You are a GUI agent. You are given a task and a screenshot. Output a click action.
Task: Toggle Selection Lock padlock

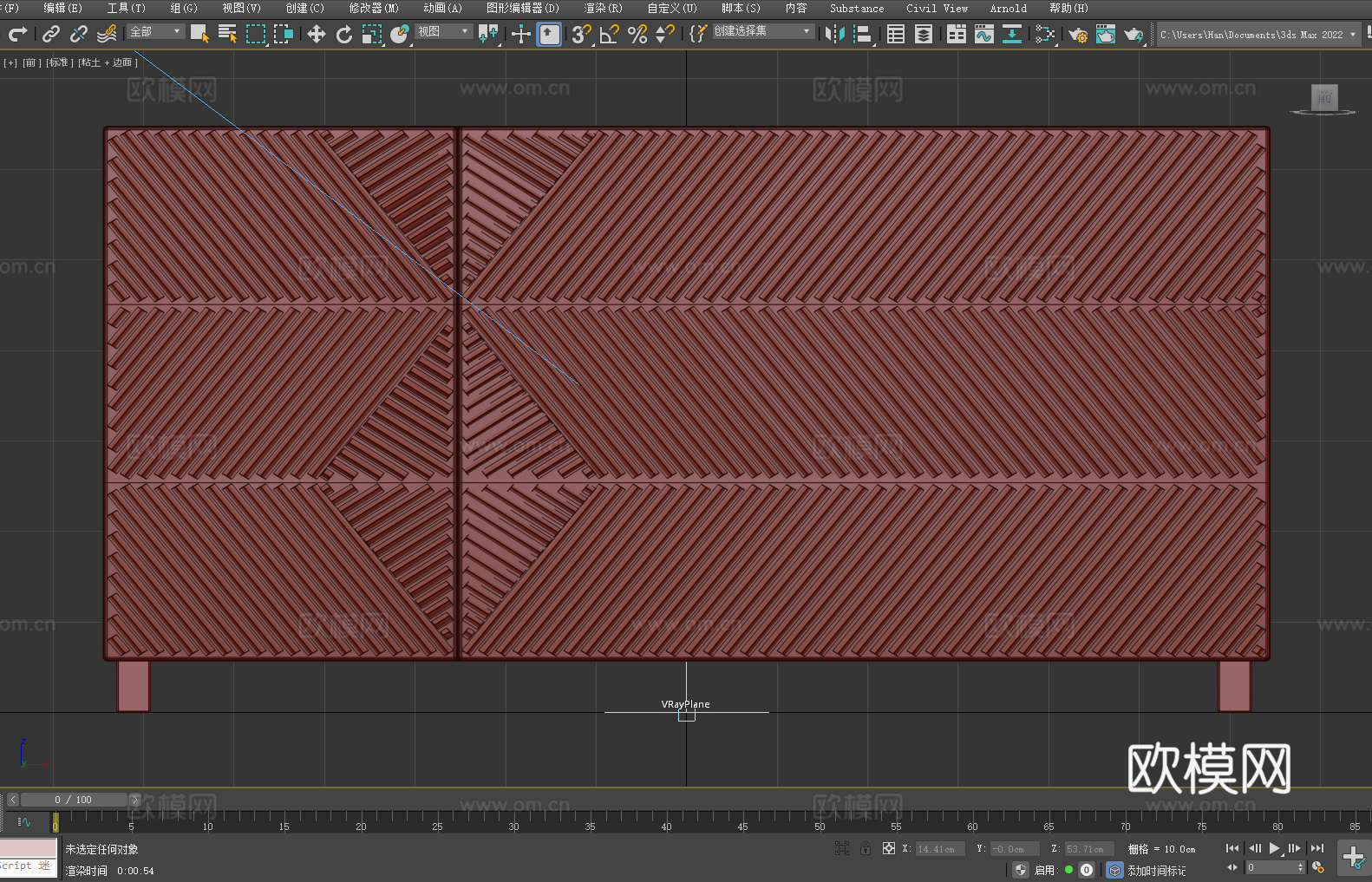866,848
